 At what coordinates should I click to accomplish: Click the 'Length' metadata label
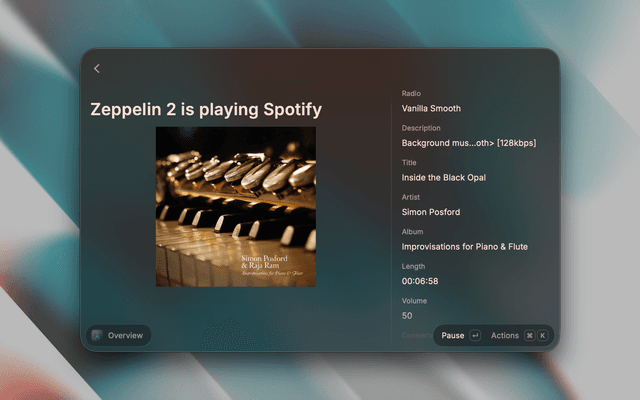pos(413,266)
